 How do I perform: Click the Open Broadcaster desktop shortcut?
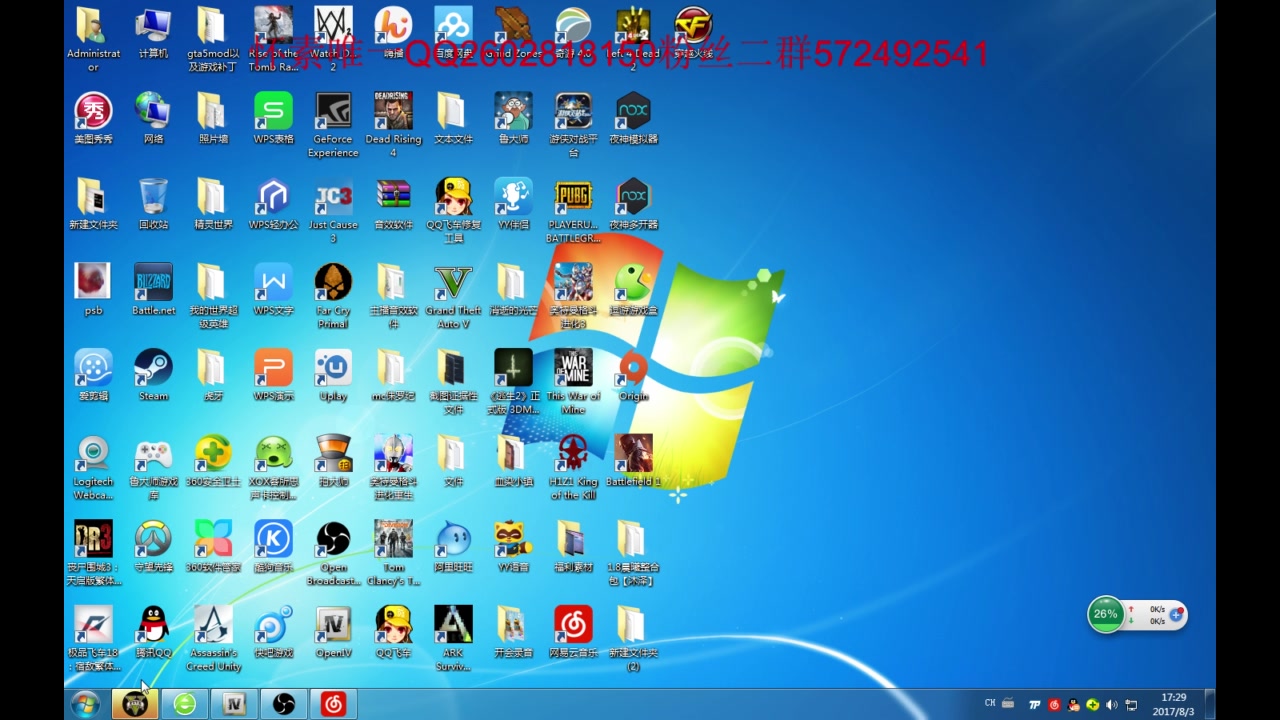point(333,553)
